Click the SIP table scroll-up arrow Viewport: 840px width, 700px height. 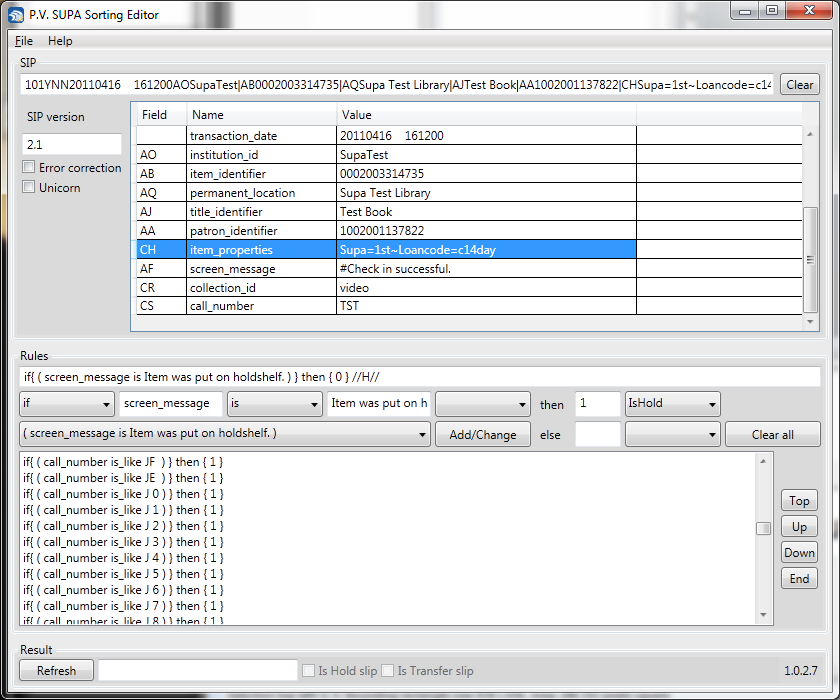point(810,134)
